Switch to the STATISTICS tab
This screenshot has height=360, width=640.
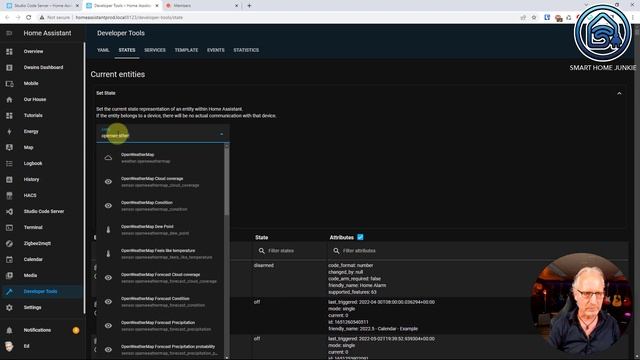coord(246,50)
